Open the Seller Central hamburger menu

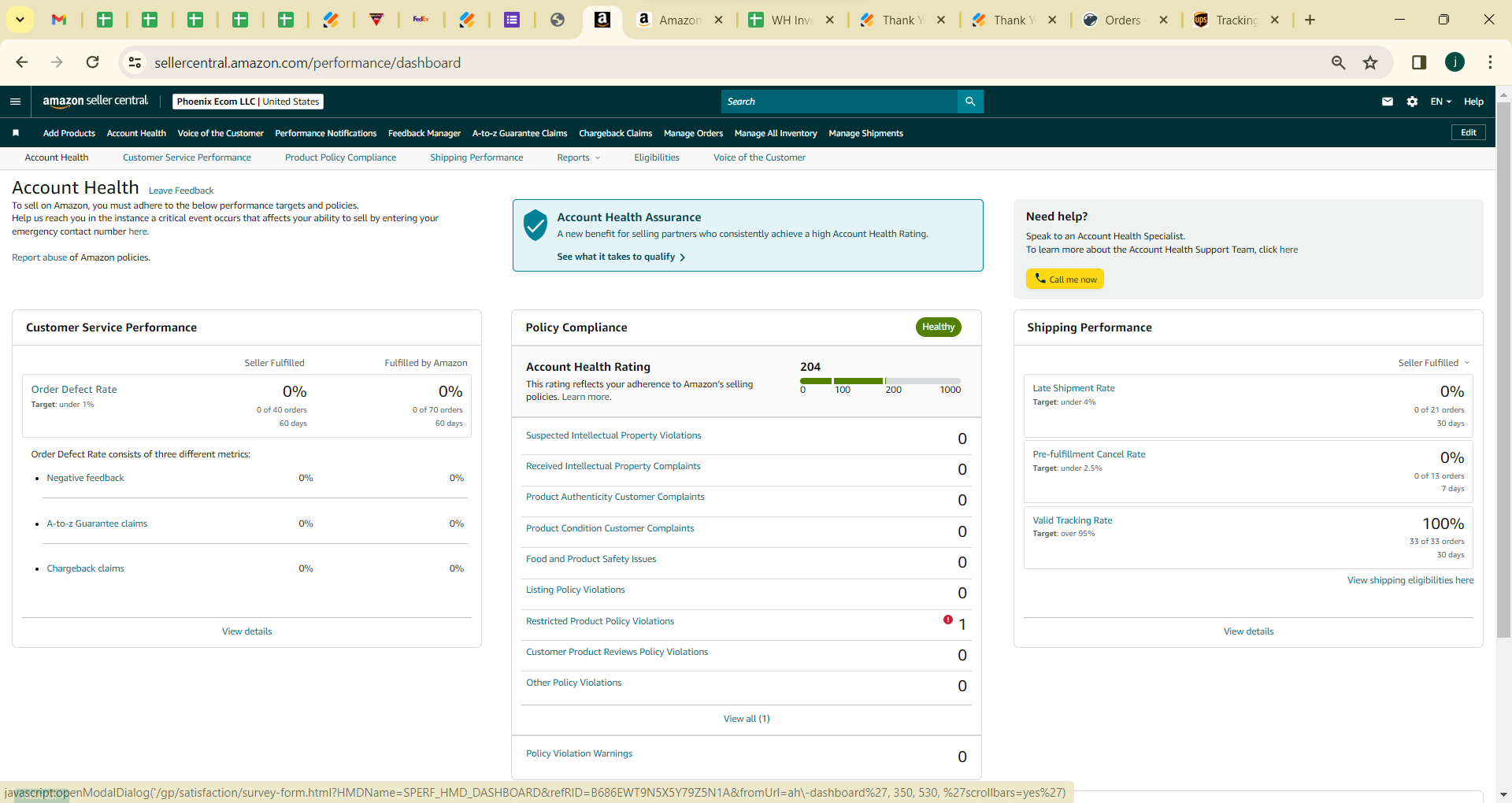[x=15, y=102]
